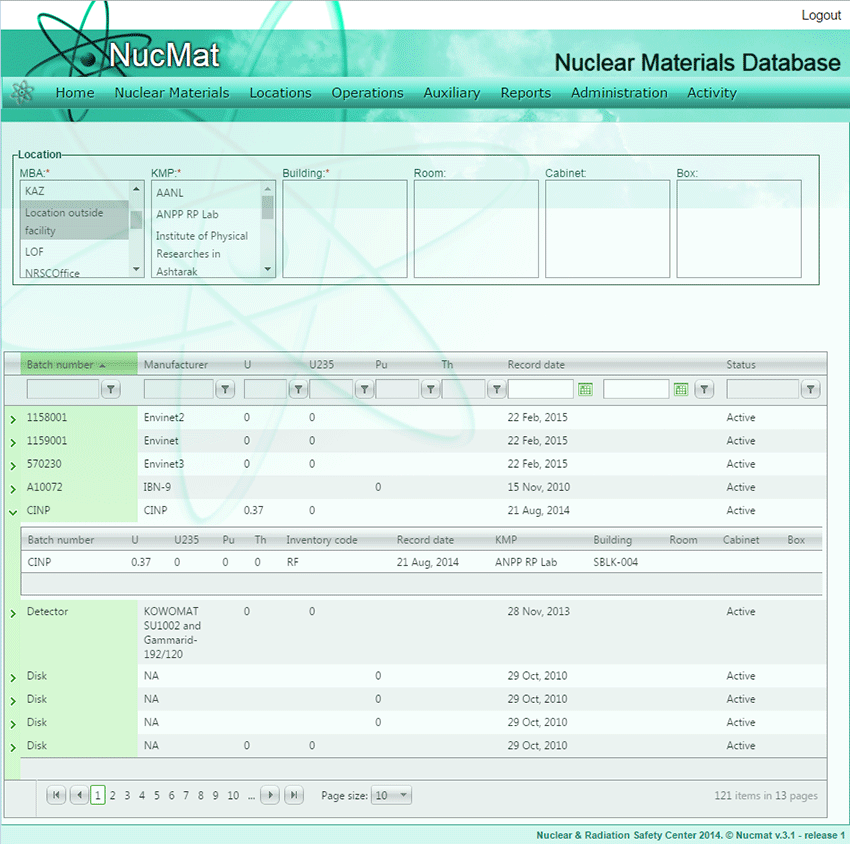
Task: Open the first Record date calendar picker
Action: 586,390
